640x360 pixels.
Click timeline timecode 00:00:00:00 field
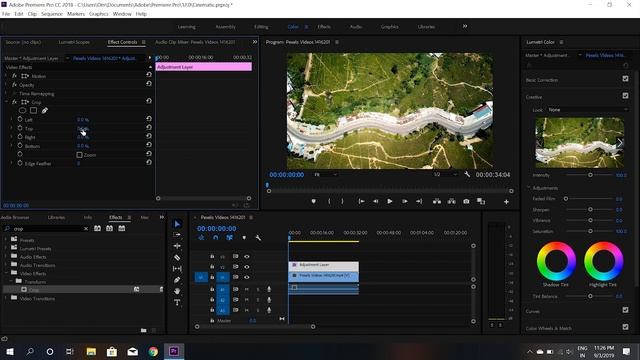pos(216,229)
